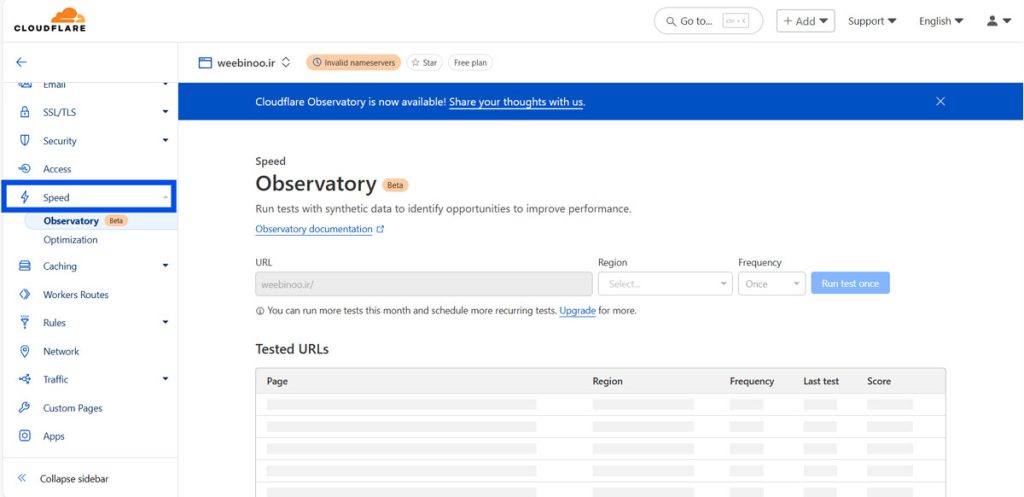Viewport: 1024px width, 497px height.
Task: Click the Security shield icon
Action: (x=25, y=141)
